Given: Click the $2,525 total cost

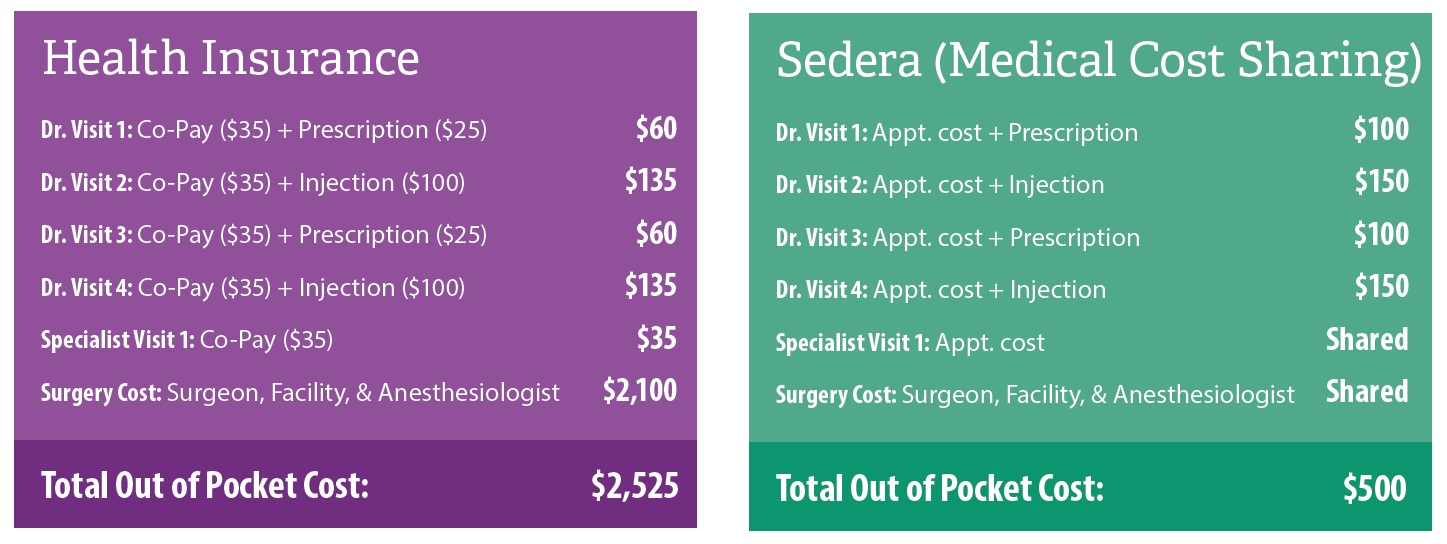Looking at the screenshot, I should click(634, 486).
